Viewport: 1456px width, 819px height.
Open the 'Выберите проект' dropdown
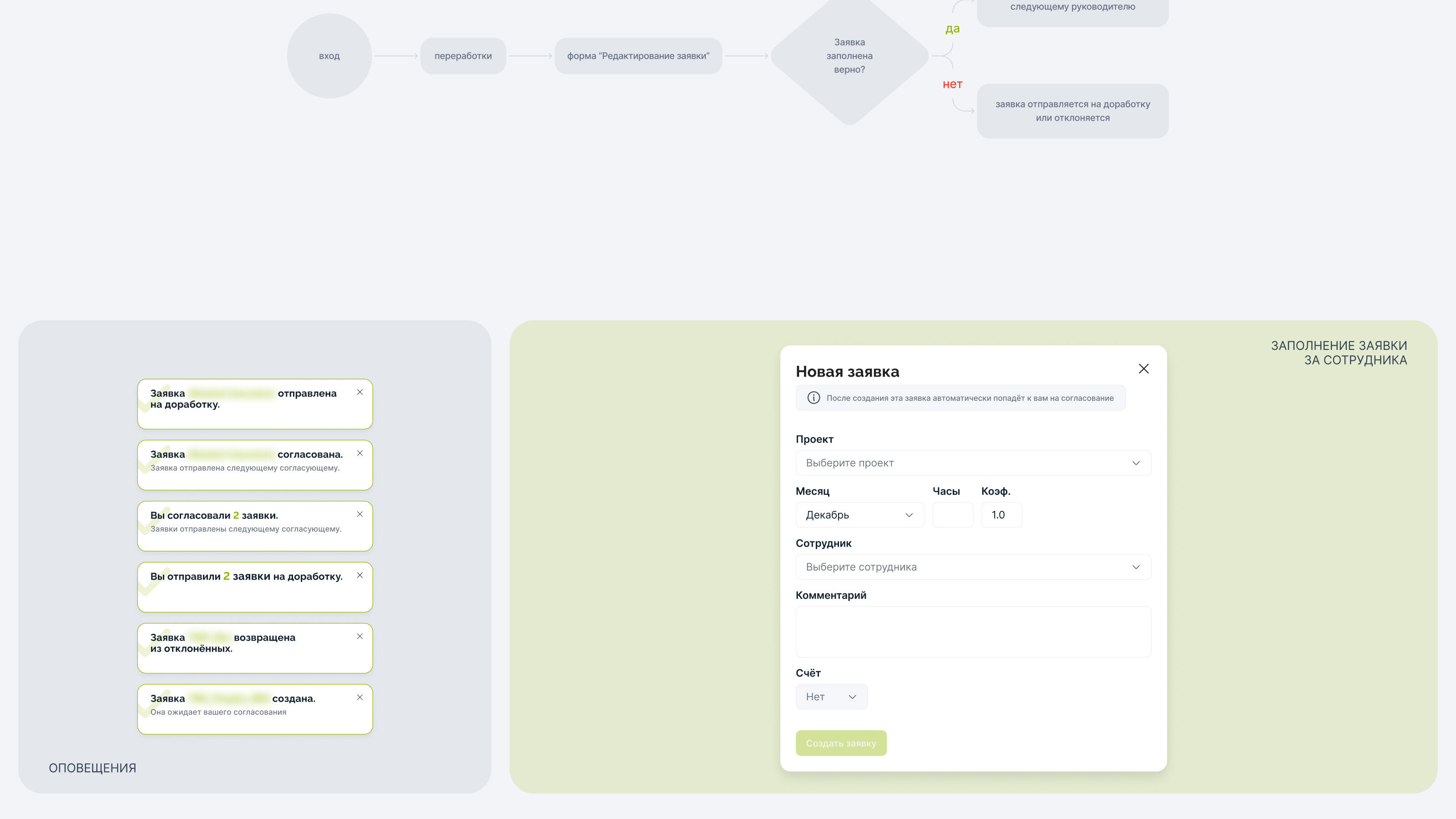pos(973,463)
